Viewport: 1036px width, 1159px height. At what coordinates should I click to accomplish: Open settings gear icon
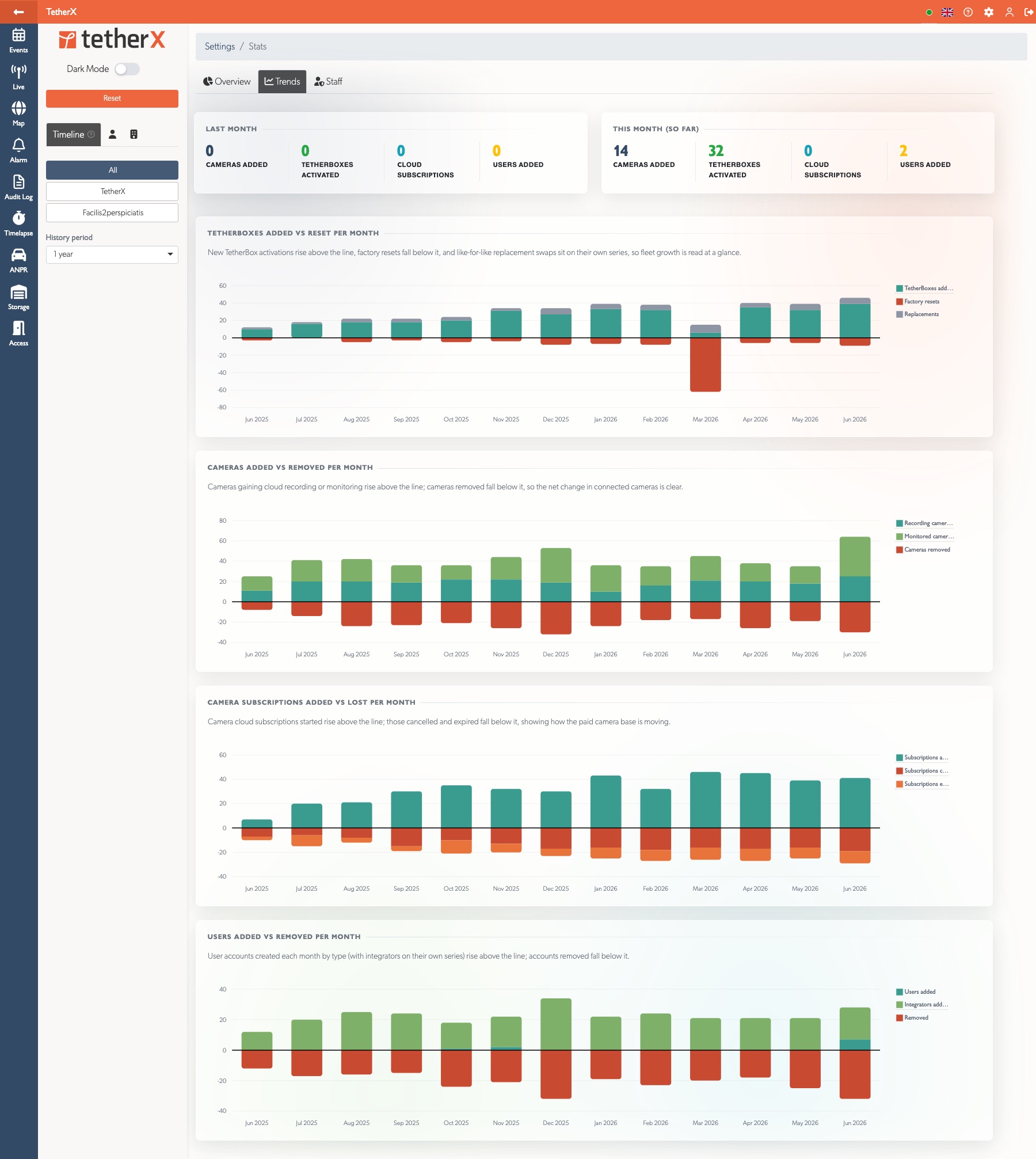(x=989, y=12)
